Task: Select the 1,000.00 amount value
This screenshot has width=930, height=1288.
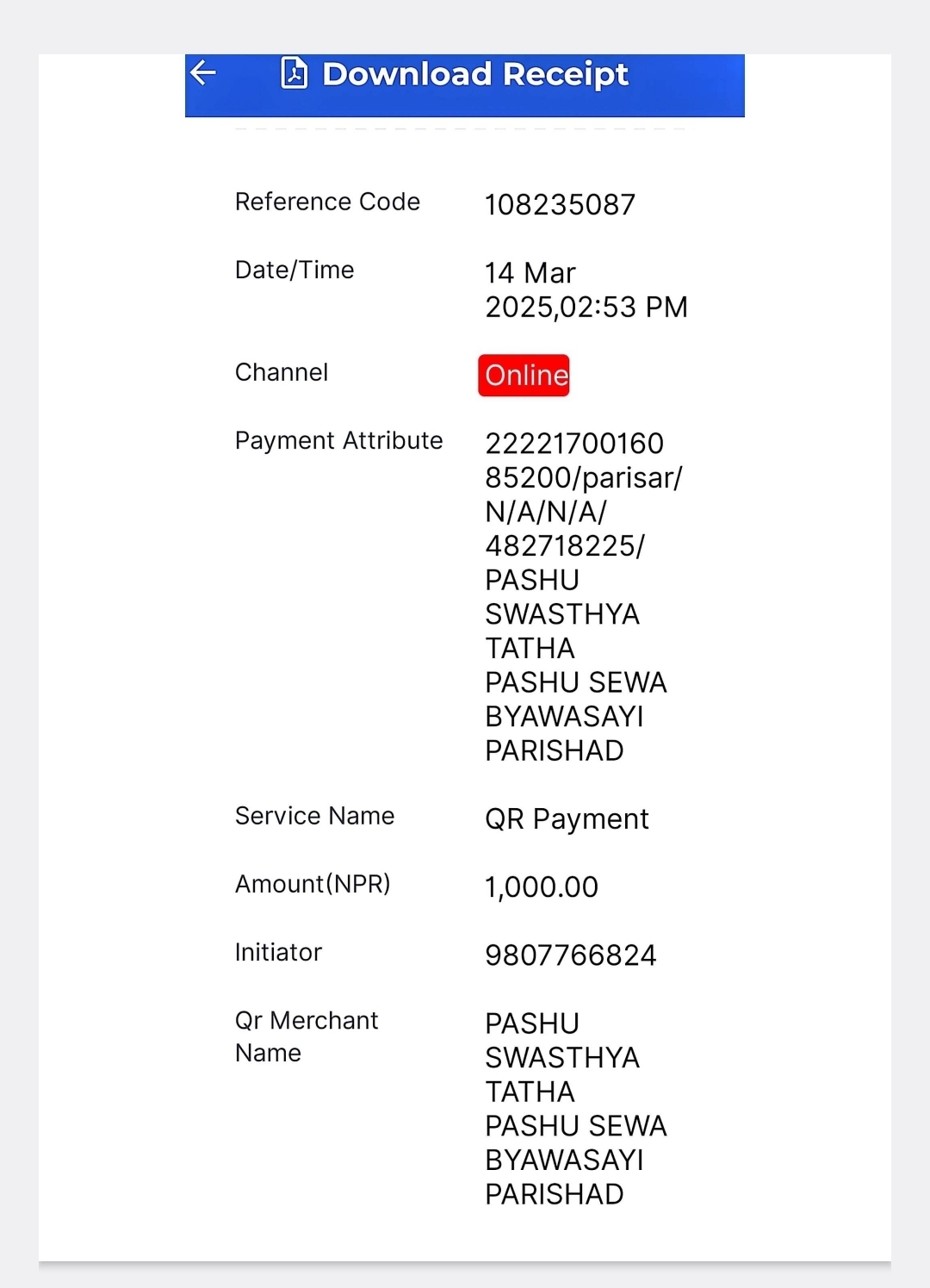Action: 542,887
